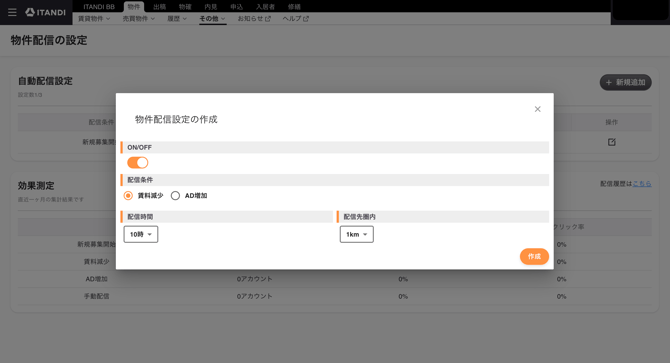Viewport: 670px width, 363px height.
Task: Switch to the 内見 tab
Action: (211, 7)
